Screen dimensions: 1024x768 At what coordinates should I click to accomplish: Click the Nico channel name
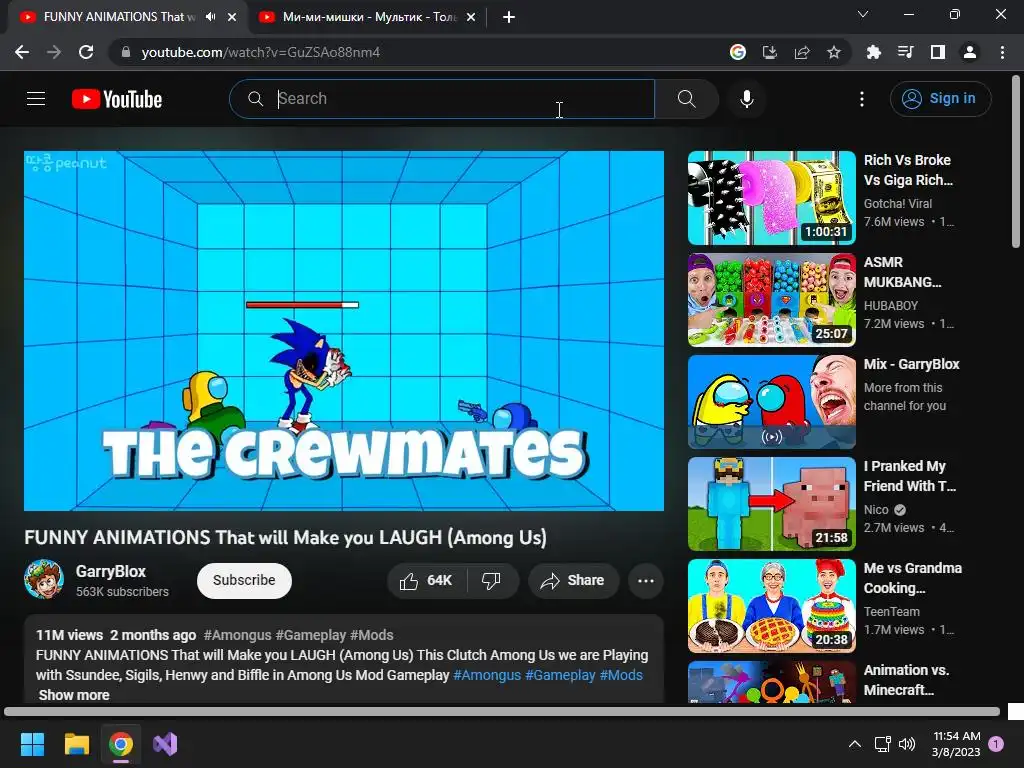[x=876, y=509]
